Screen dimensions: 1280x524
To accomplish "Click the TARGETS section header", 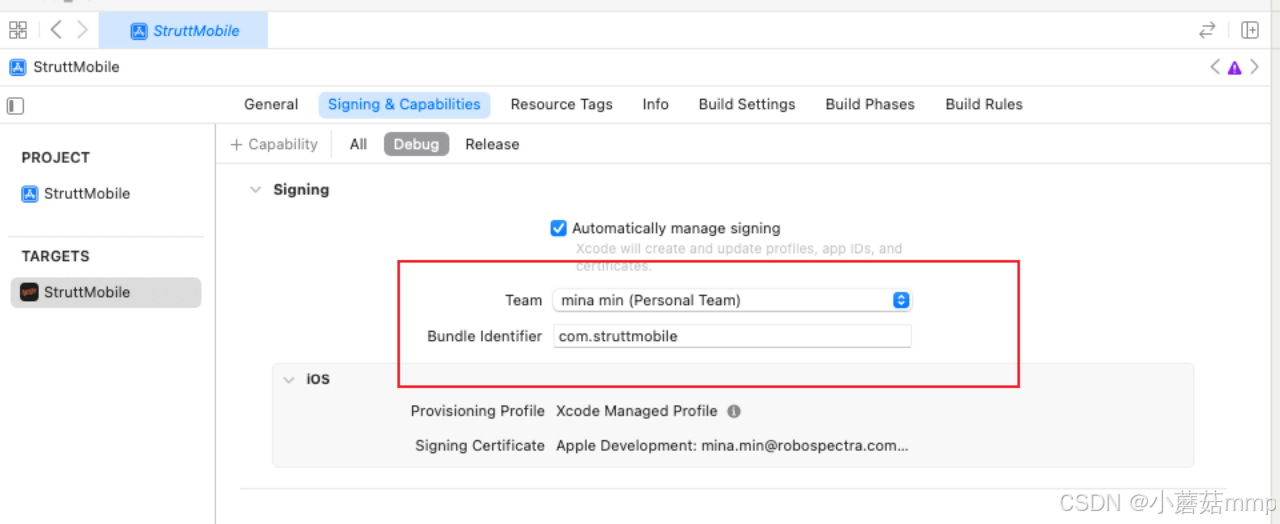I will point(56,256).
